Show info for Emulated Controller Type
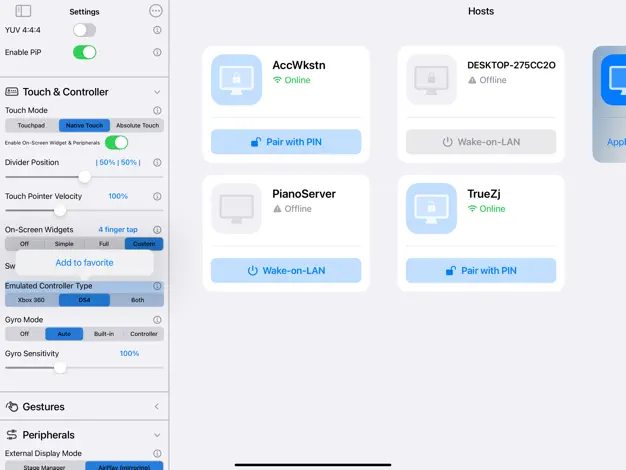Image resolution: width=626 pixels, height=470 pixels. [157, 286]
